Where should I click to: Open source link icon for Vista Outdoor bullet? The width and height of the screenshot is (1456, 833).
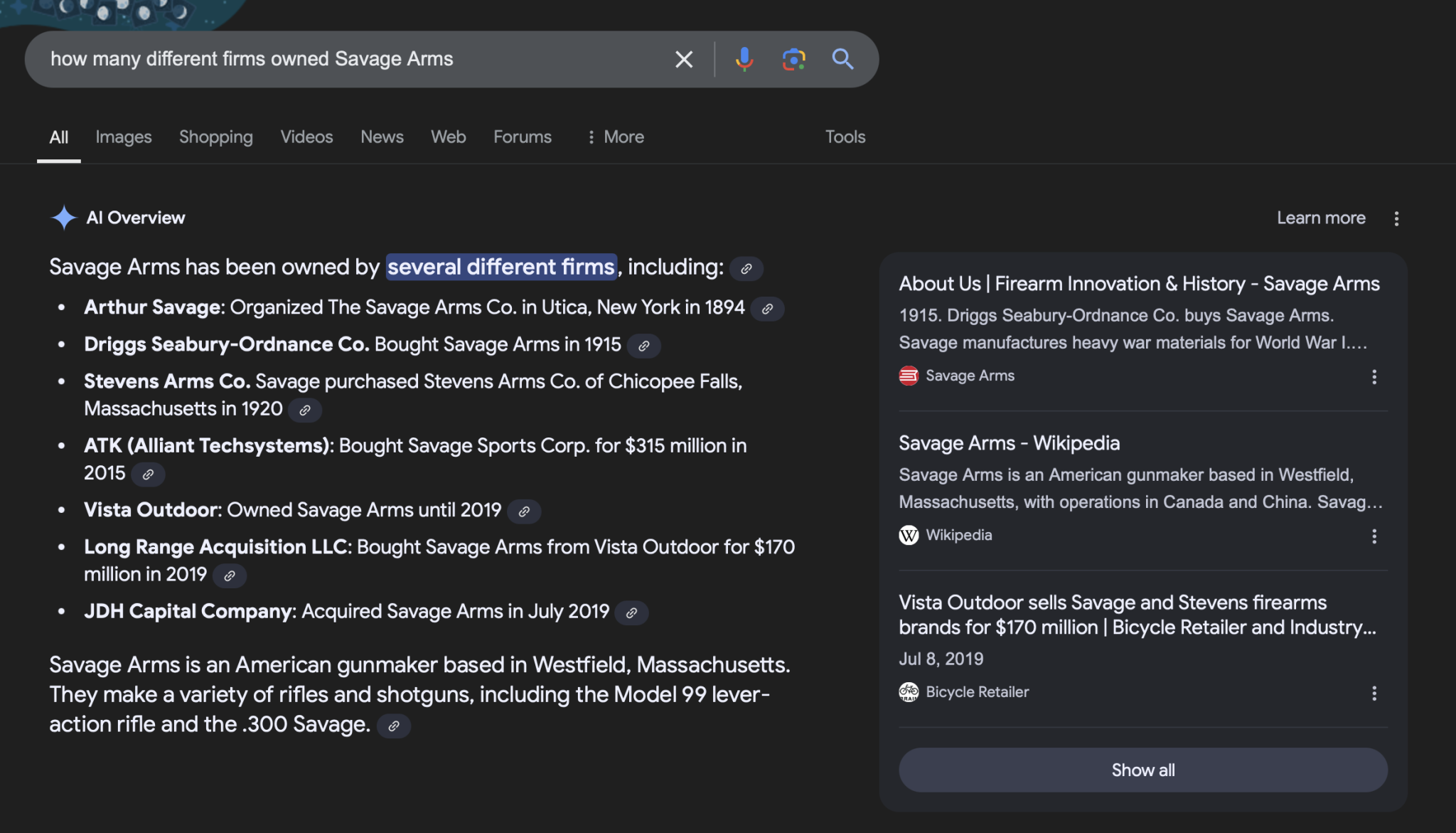(524, 511)
